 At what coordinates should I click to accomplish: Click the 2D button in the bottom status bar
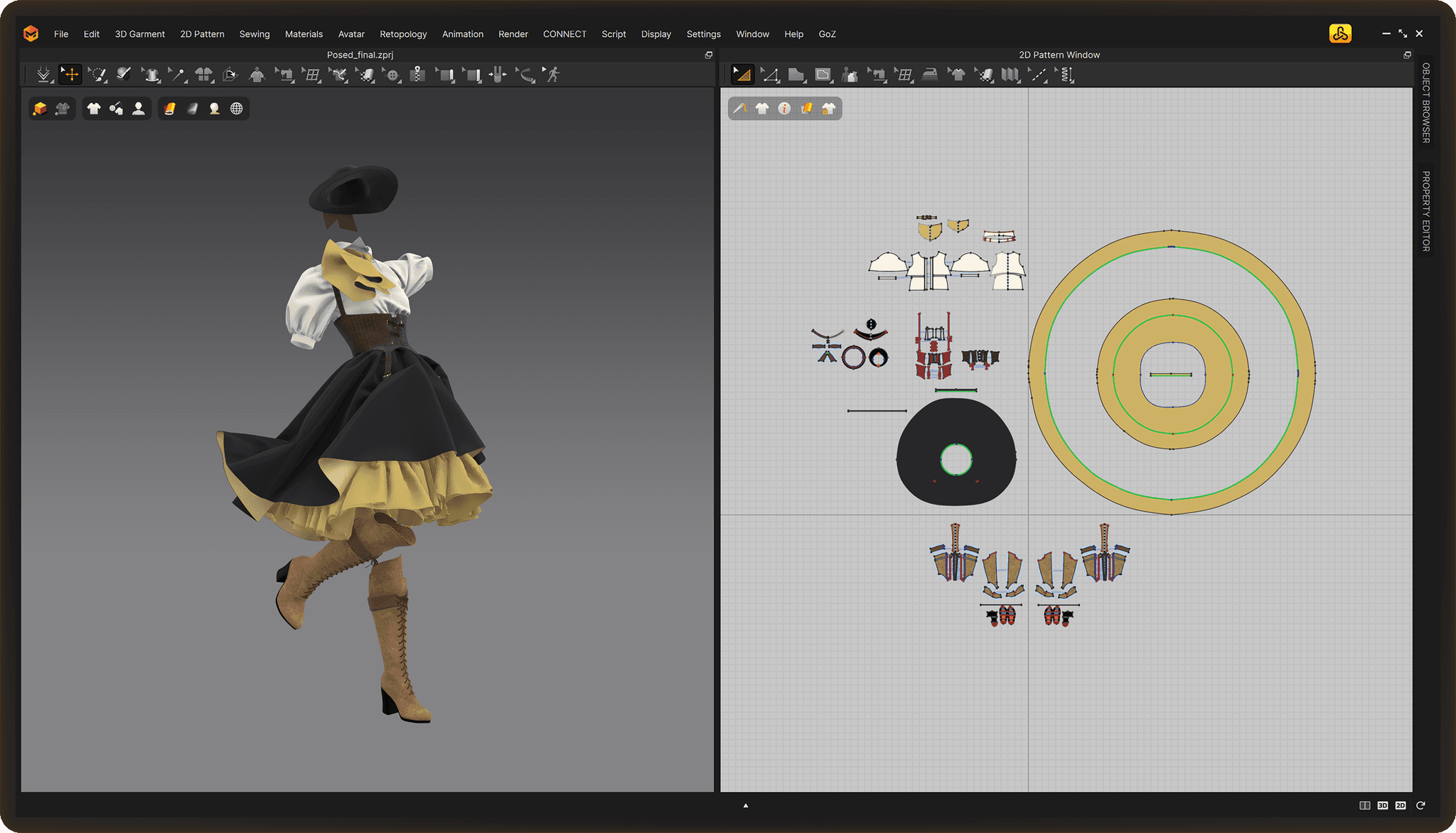click(x=1398, y=805)
